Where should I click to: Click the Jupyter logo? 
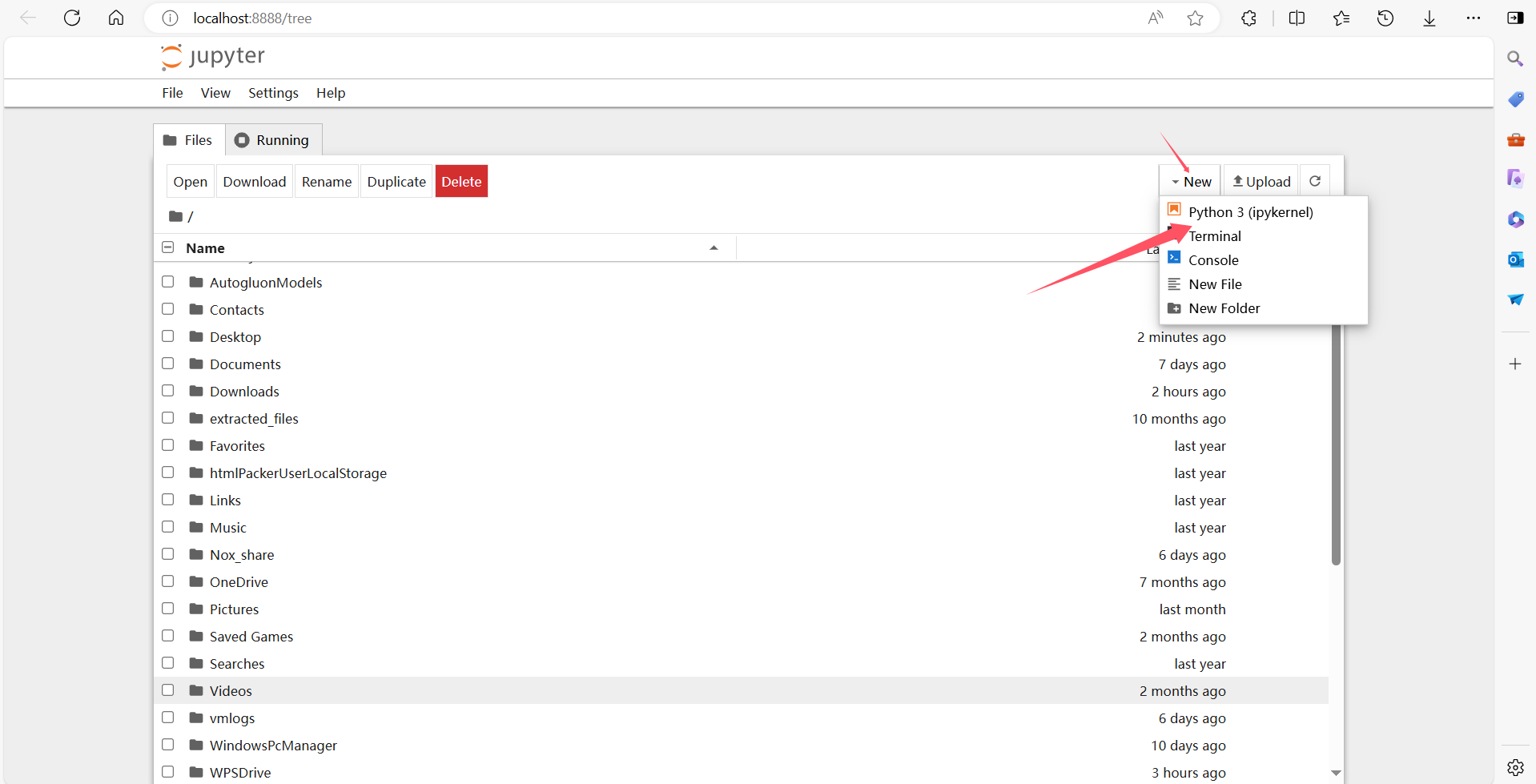tap(213, 57)
